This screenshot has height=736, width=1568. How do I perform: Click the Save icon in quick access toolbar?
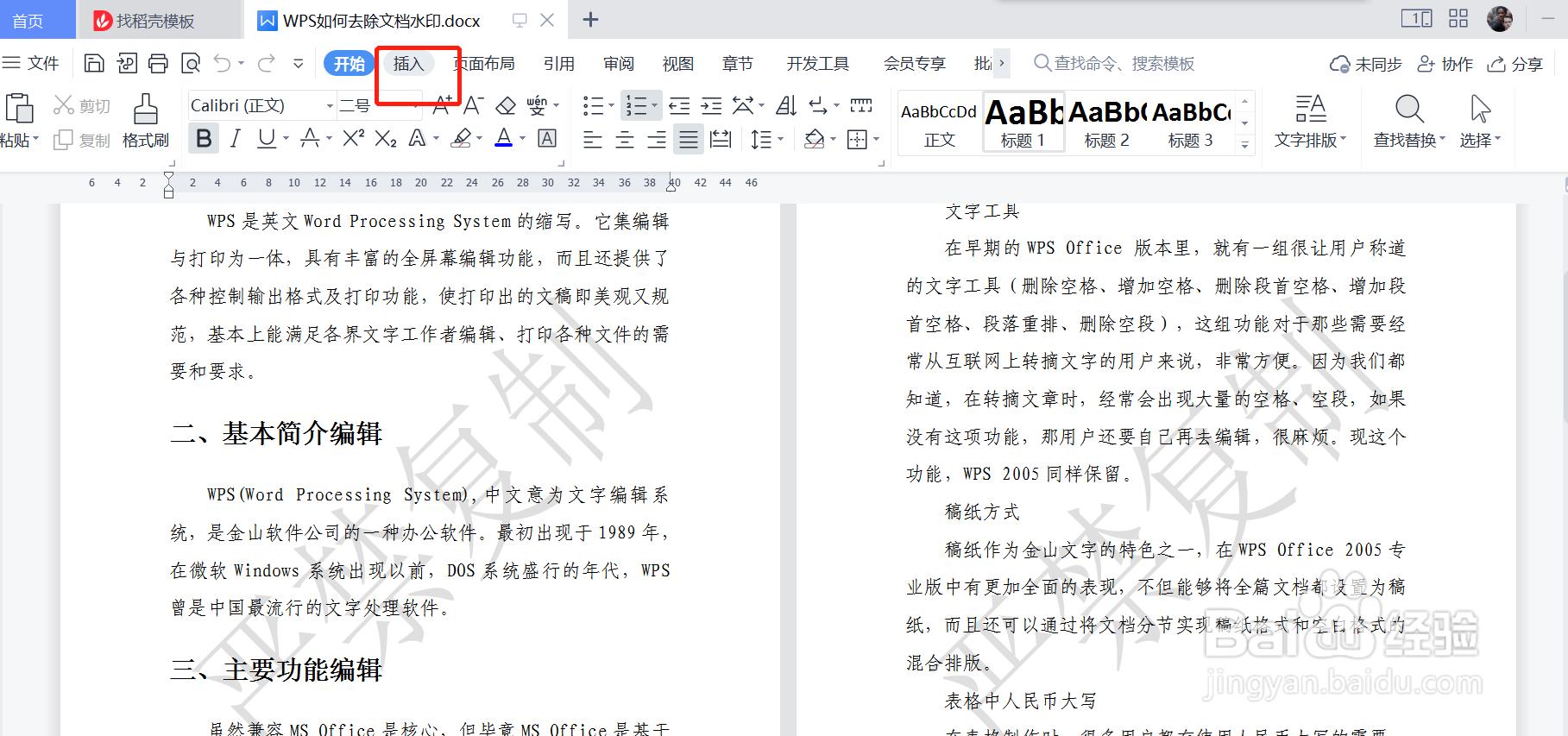[x=94, y=63]
